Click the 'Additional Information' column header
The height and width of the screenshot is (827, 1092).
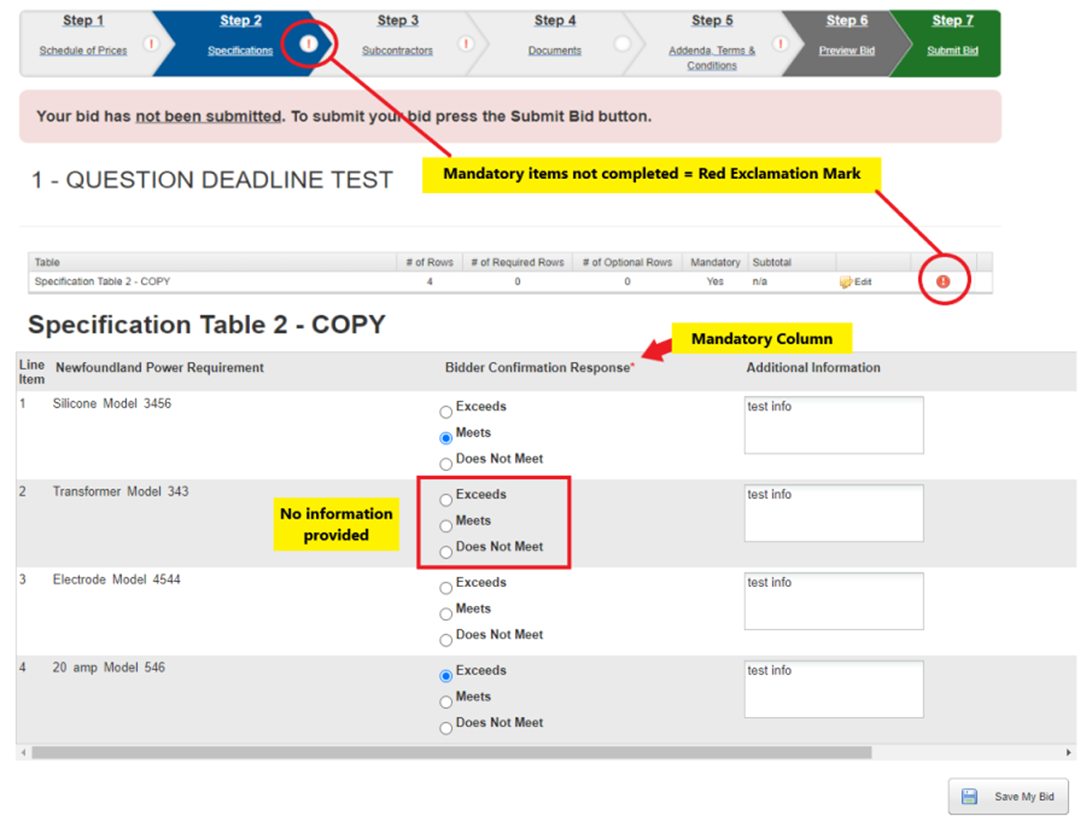(813, 367)
